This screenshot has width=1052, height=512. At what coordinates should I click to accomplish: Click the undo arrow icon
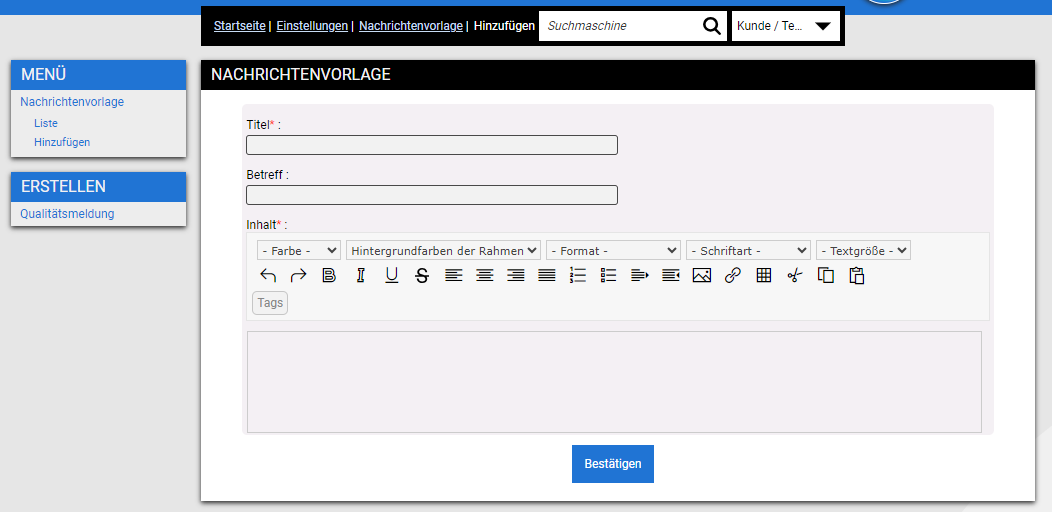click(268, 276)
